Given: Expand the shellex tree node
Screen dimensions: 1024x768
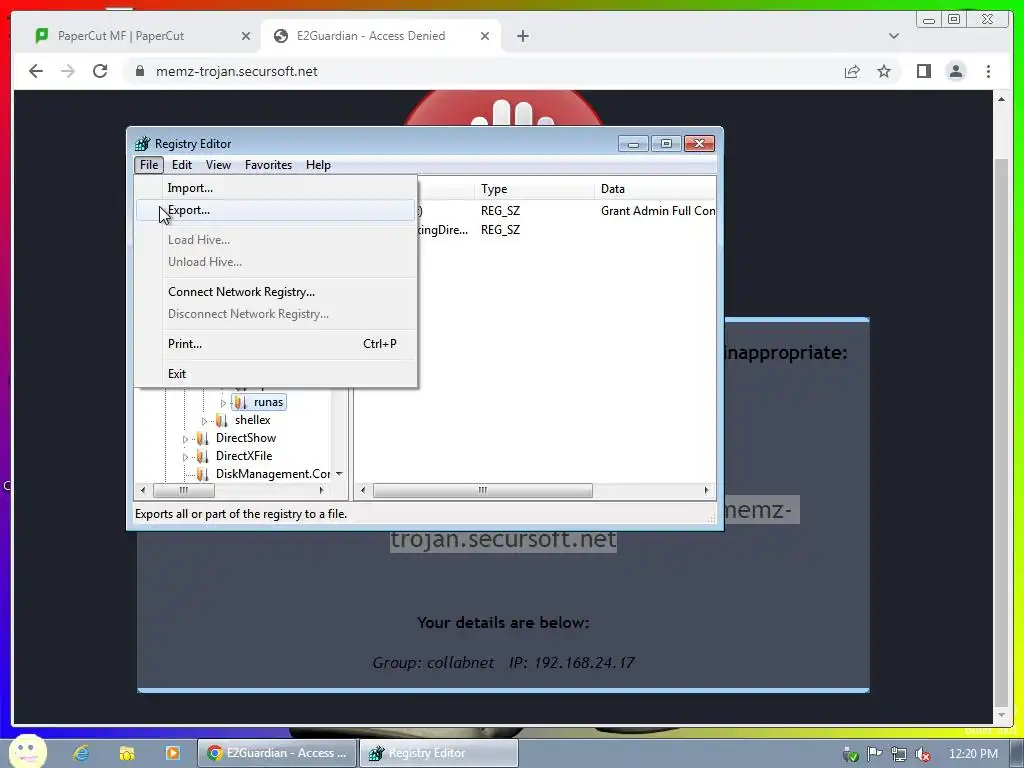Looking at the screenshot, I should [204, 421].
